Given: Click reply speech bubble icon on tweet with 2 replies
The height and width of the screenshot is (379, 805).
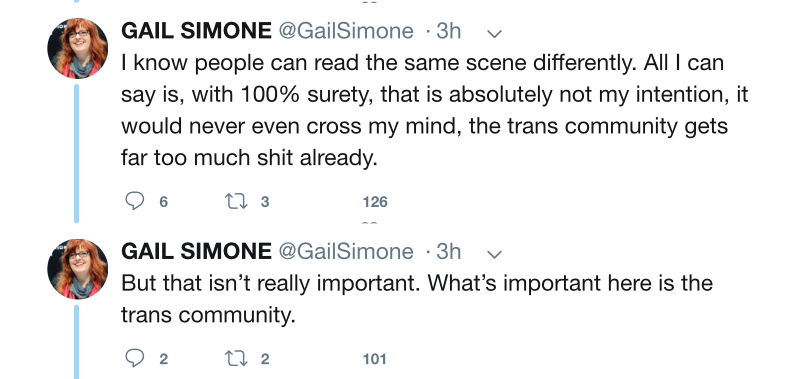Looking at the screenshot, I should click(135, 358).
